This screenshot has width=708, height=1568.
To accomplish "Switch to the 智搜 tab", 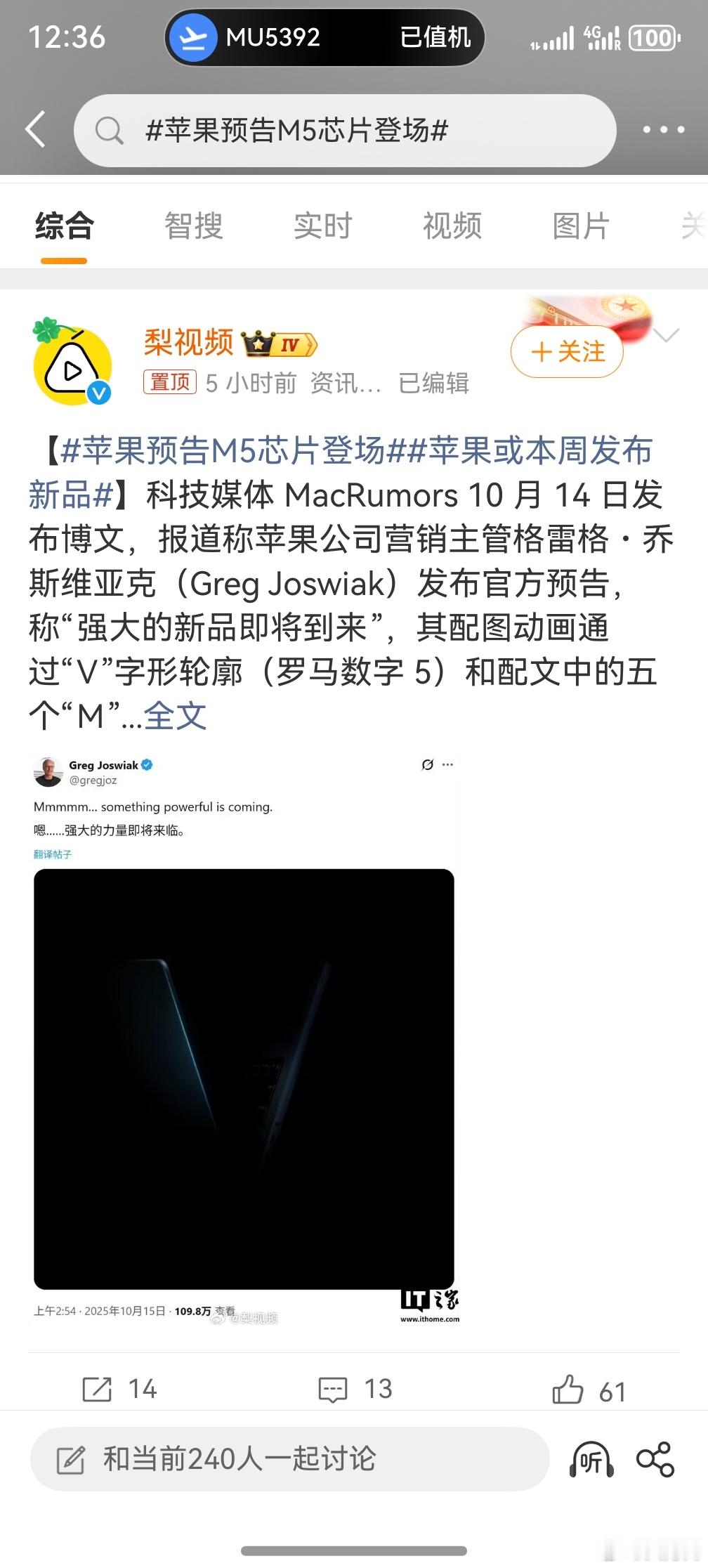I will point(194,226).
